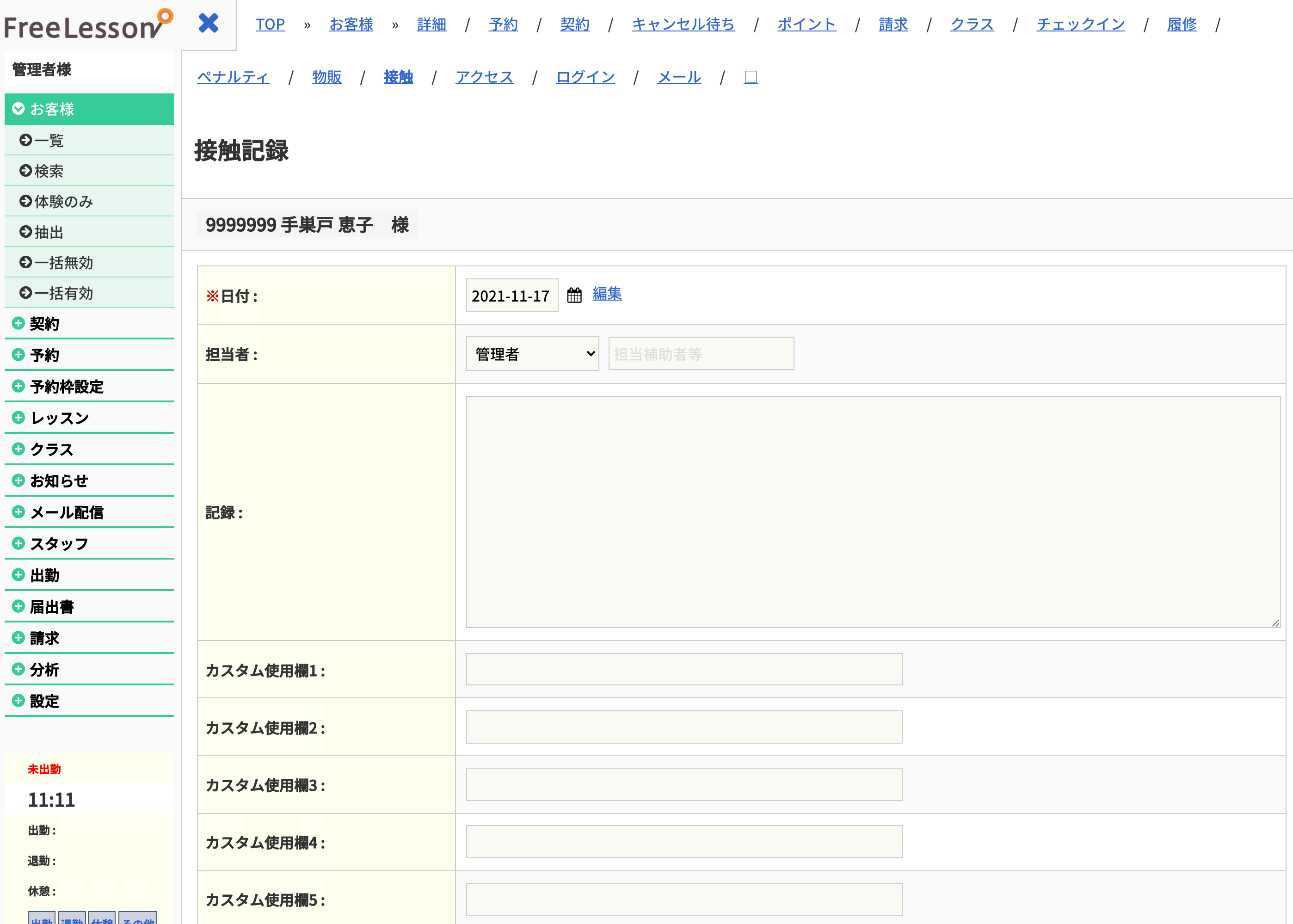Open the アクセス tab link
The height and width of the screenshot is (924, 1293).
coord(485,77)
